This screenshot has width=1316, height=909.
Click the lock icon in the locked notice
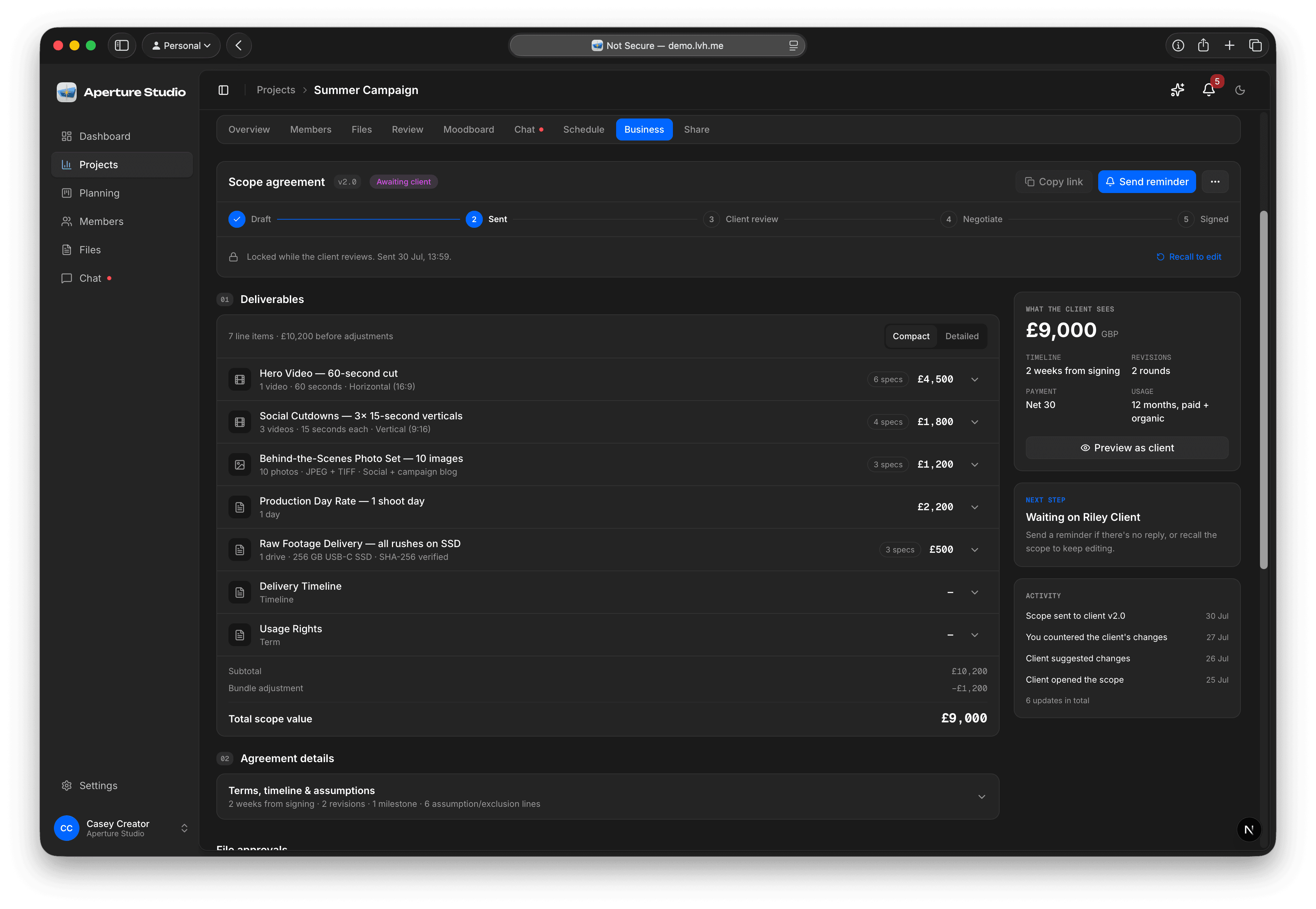[x=233, y=257]
